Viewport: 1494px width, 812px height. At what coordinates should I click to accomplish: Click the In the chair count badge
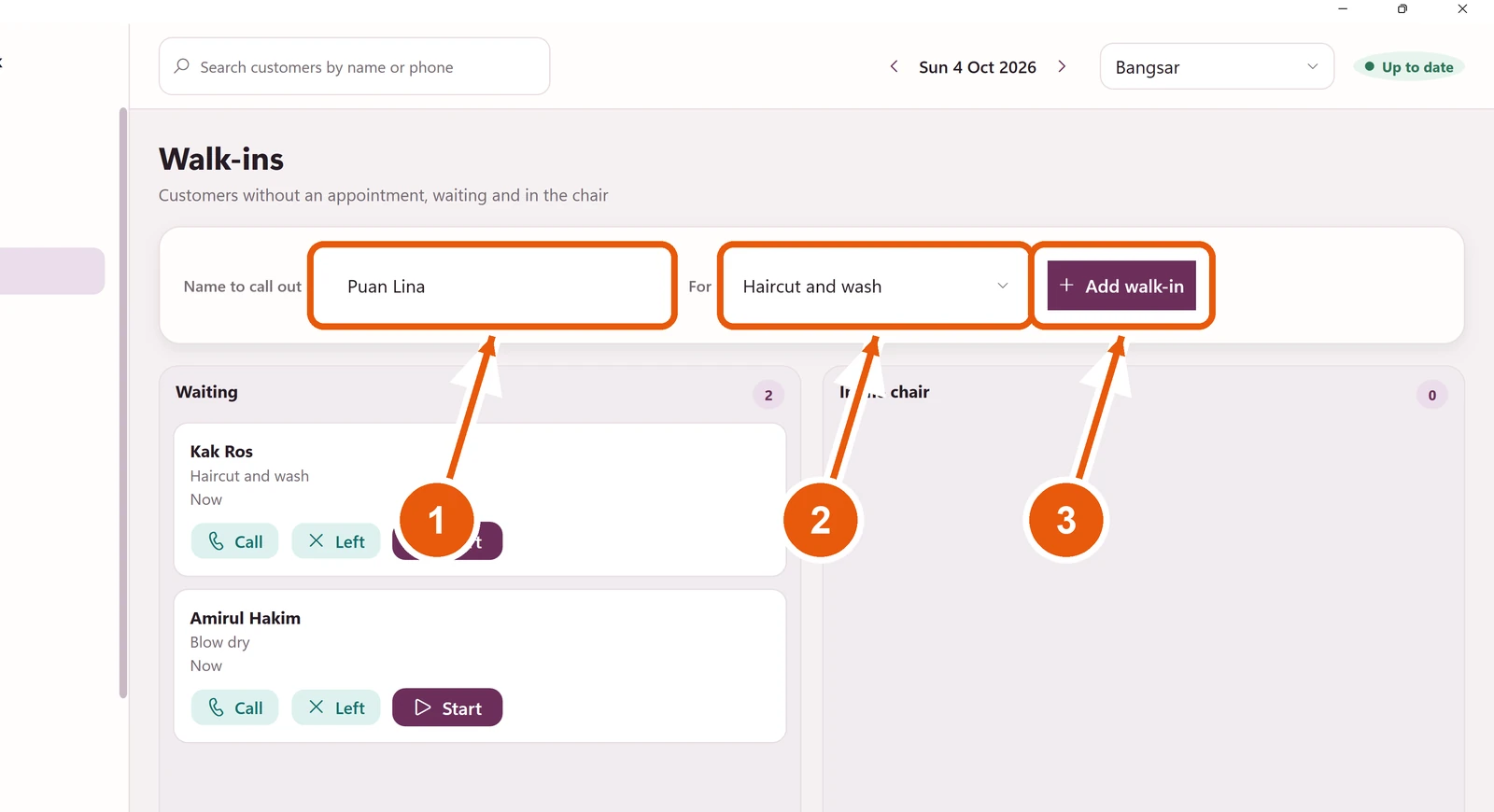(x=1431, y=395)
